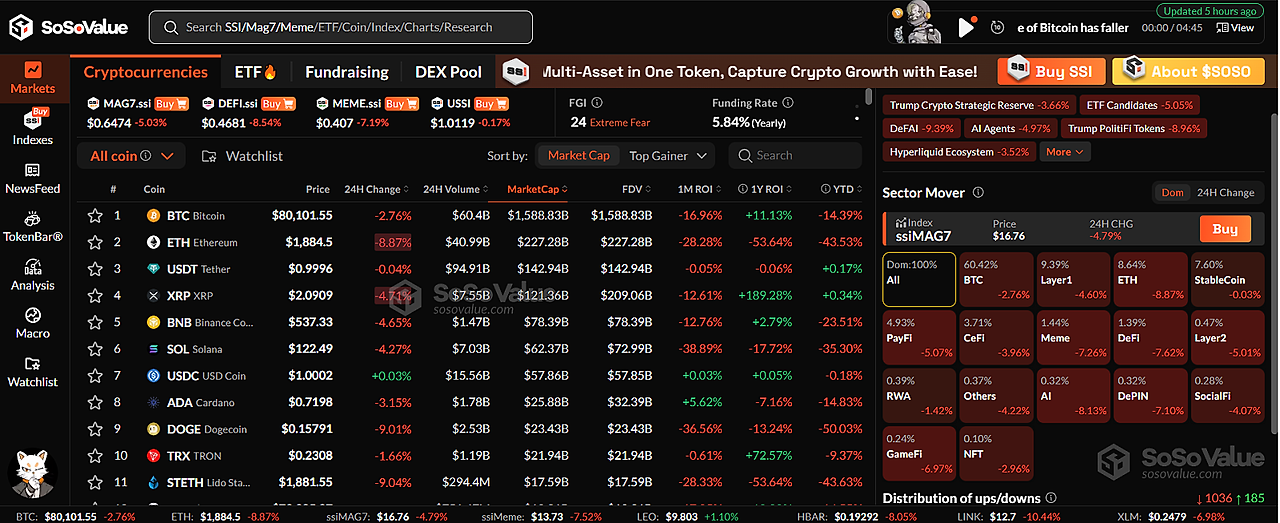Buy MAG7.ssi using cart button
Viewport: 1280px width, 523px height.
tap(170, 104)
